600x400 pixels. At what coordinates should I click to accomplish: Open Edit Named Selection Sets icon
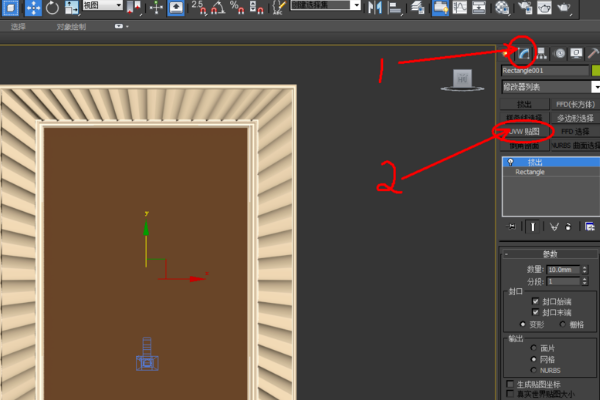279,7
